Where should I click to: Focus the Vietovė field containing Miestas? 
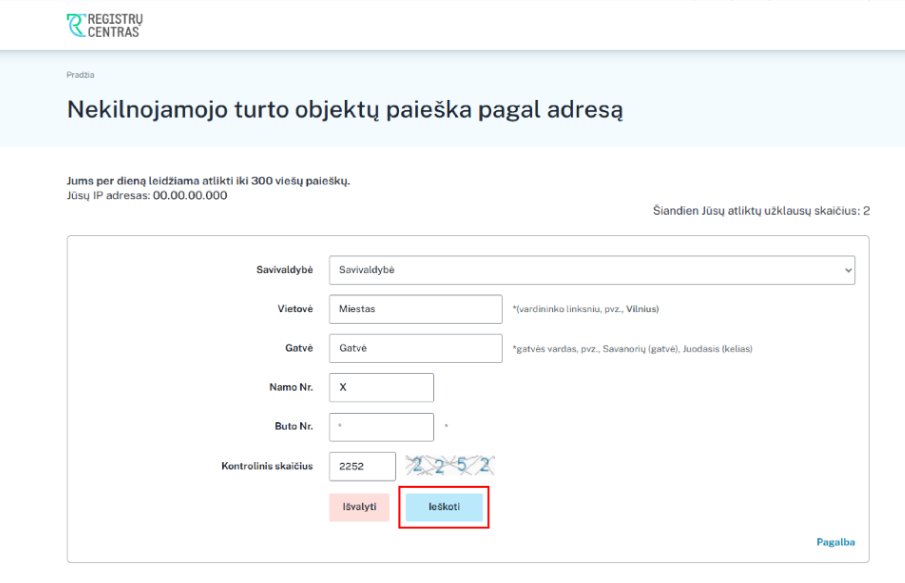click(414, 309)
